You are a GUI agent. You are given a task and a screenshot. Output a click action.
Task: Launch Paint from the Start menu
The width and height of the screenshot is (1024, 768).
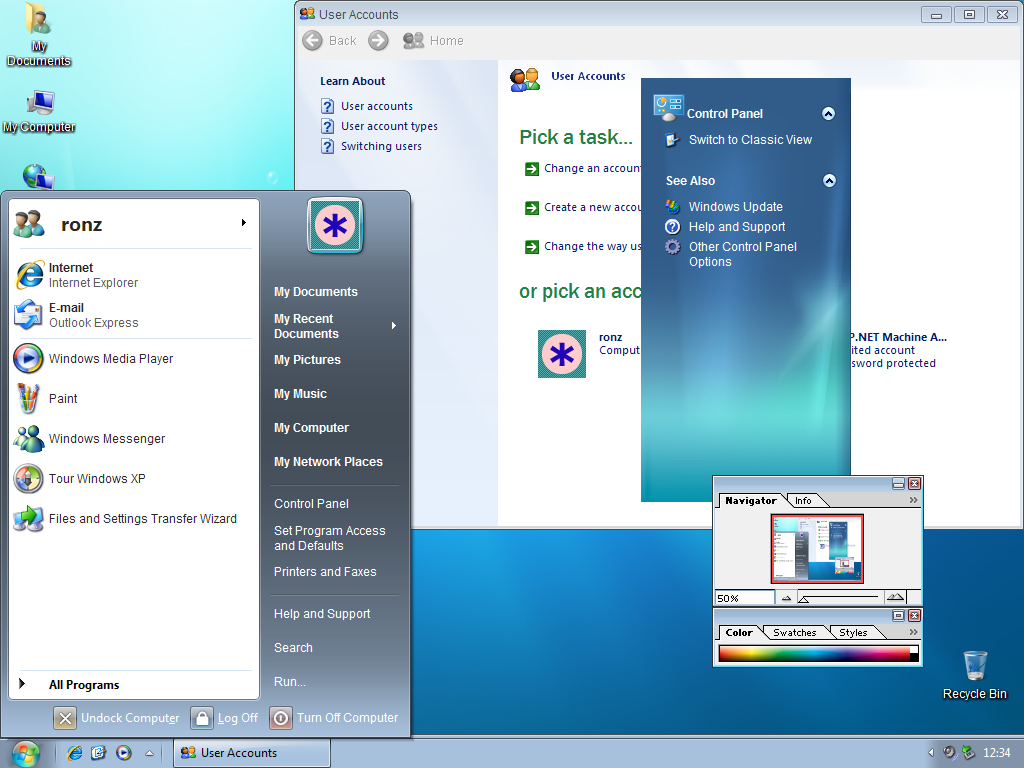point(62,398)
